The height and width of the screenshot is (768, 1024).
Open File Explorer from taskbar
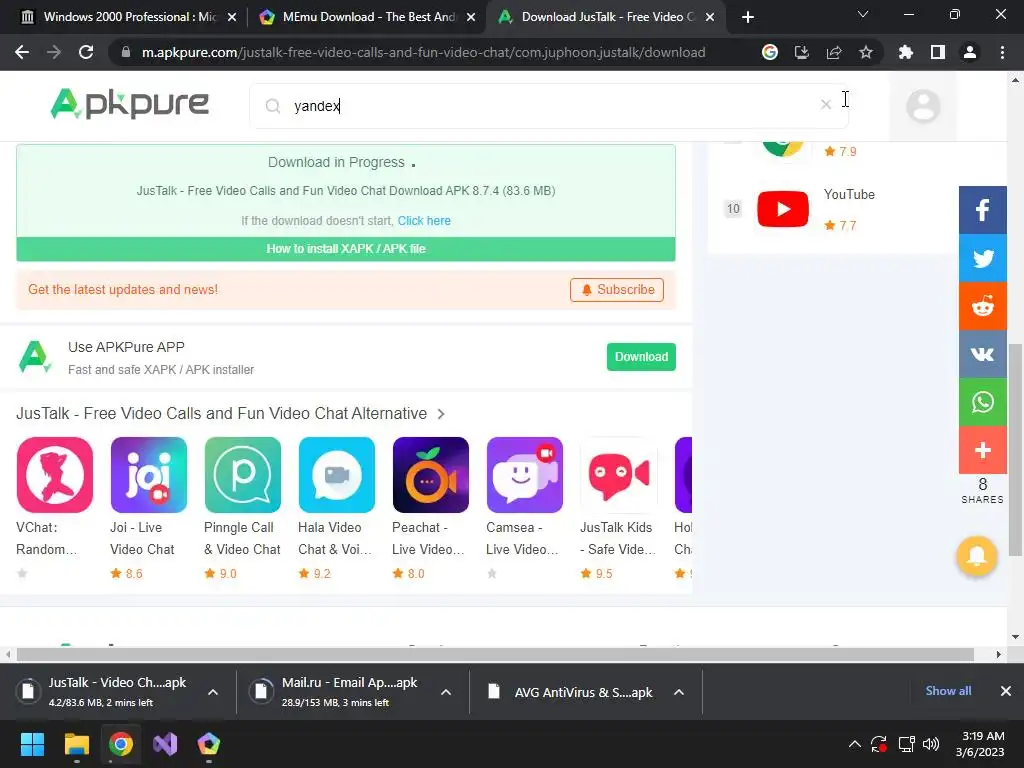(x=76, y=744)
